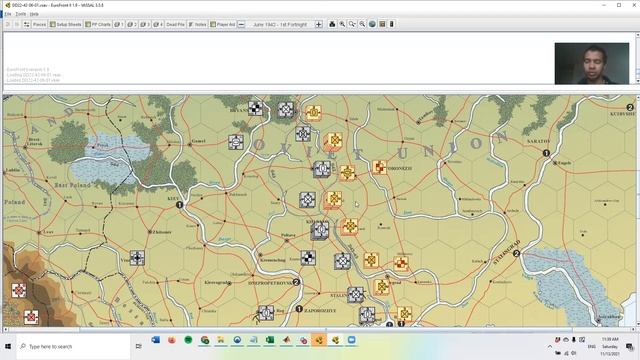
Task: Select the checkered grey unit near Bryansk
Action: [256, 108]
